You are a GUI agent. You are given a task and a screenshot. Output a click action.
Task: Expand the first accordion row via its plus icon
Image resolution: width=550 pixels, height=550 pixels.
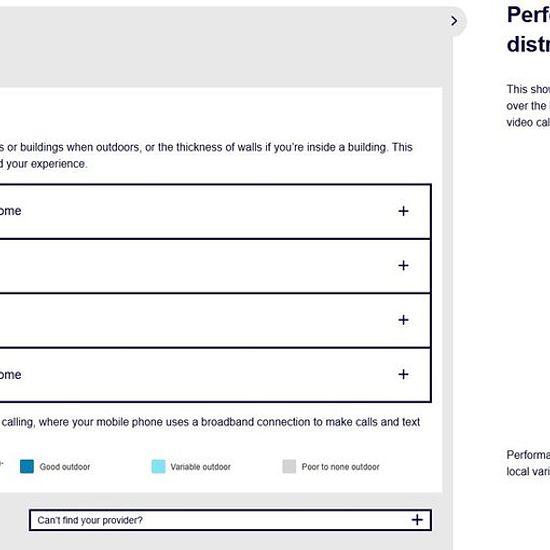(403, 211)
